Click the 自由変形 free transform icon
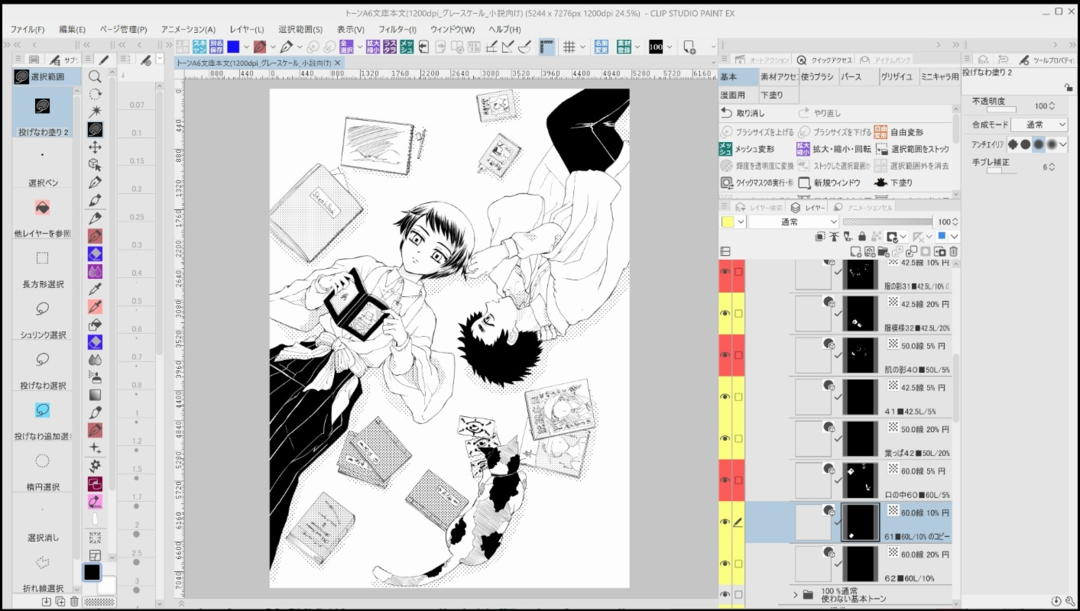This screenshot has width=1080, height=611. coord(880,132)
